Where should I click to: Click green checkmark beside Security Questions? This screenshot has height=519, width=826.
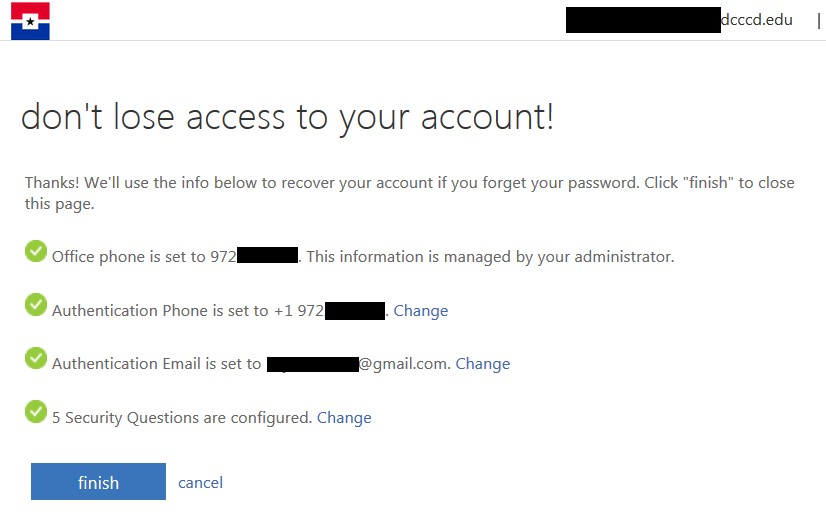[36, 411]
